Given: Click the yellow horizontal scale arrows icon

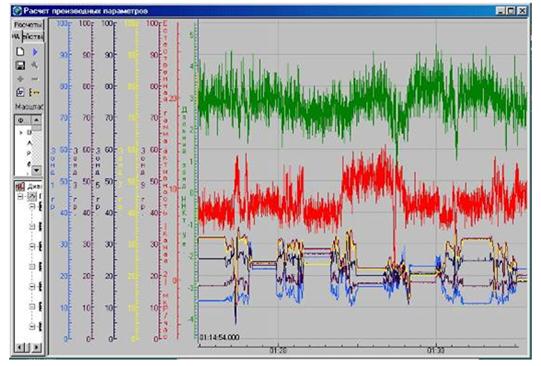Looking at the screenshot, I should [x=35, y=92].
